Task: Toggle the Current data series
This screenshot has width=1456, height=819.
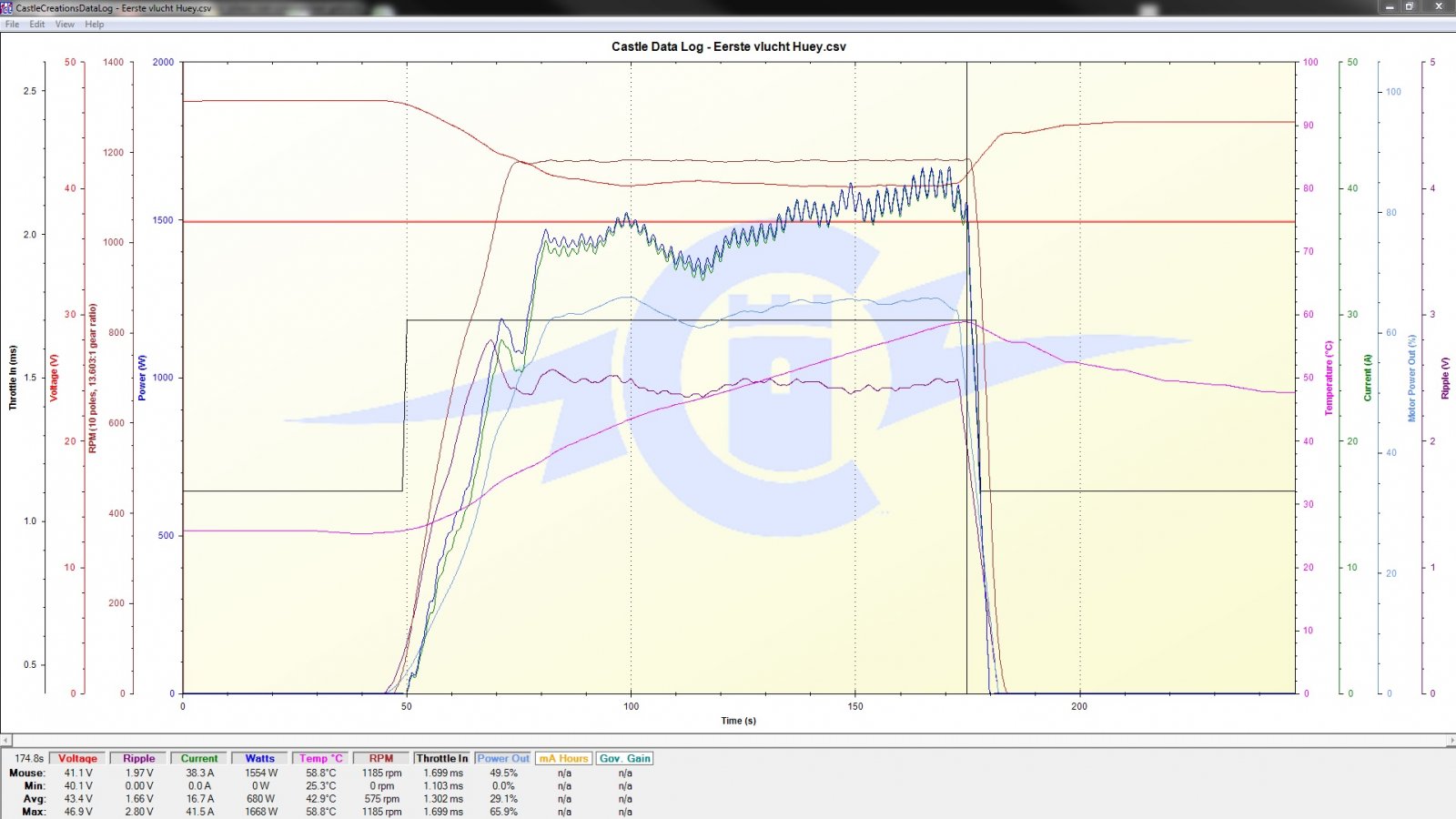Action: tap(198, 758)
